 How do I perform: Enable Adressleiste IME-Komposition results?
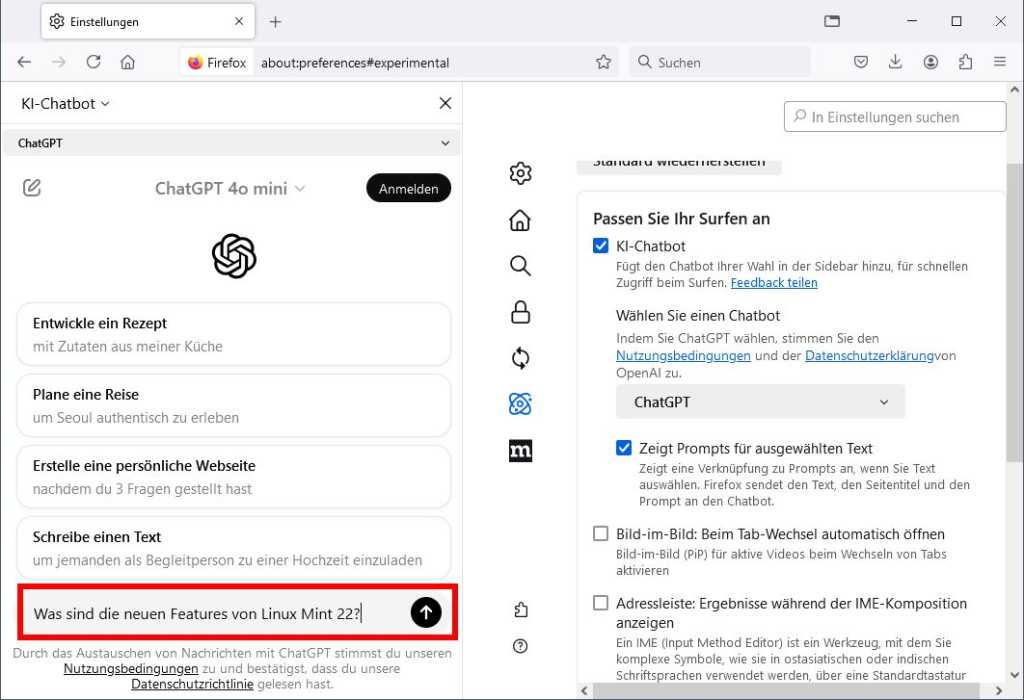coord(600,602)
